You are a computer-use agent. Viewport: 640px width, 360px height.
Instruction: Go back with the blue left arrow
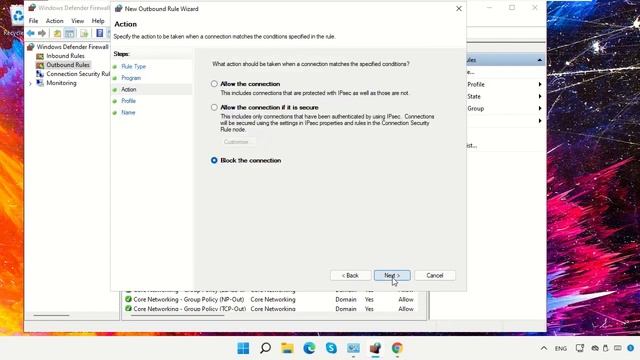coord(31,33)
